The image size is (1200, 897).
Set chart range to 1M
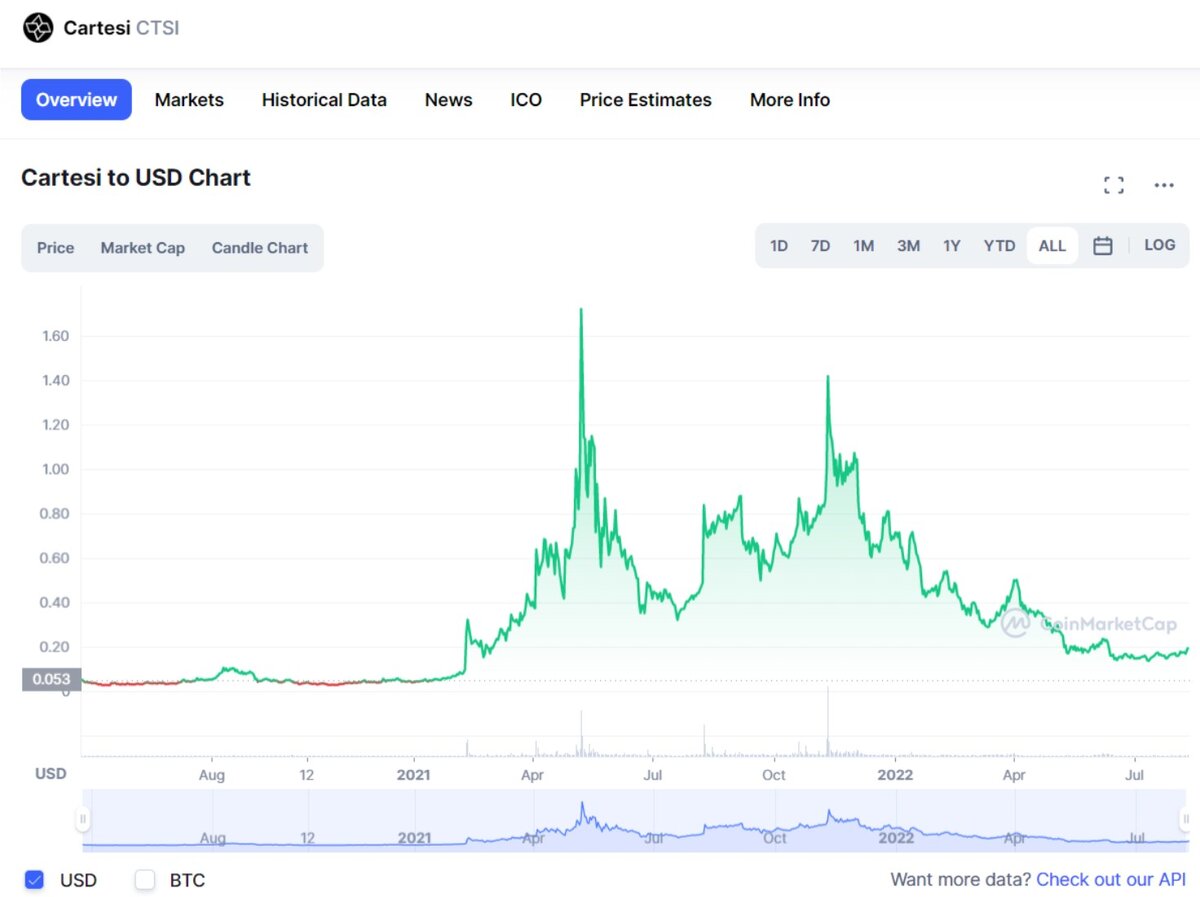[x=864, y=246]
